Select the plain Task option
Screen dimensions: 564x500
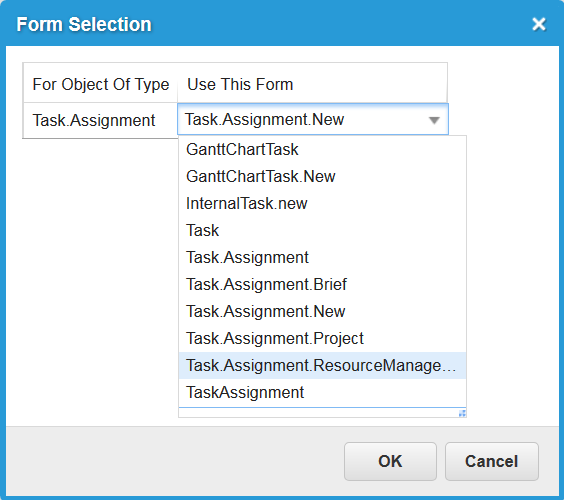click(x=322, y=230)
